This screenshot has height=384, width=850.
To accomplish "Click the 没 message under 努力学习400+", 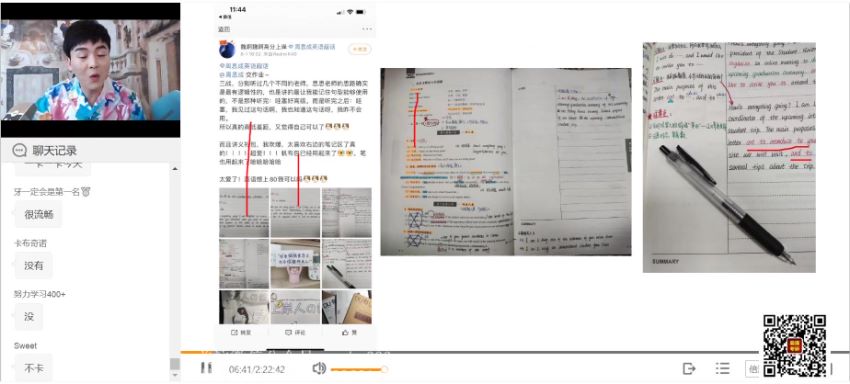I will (29, 317).
